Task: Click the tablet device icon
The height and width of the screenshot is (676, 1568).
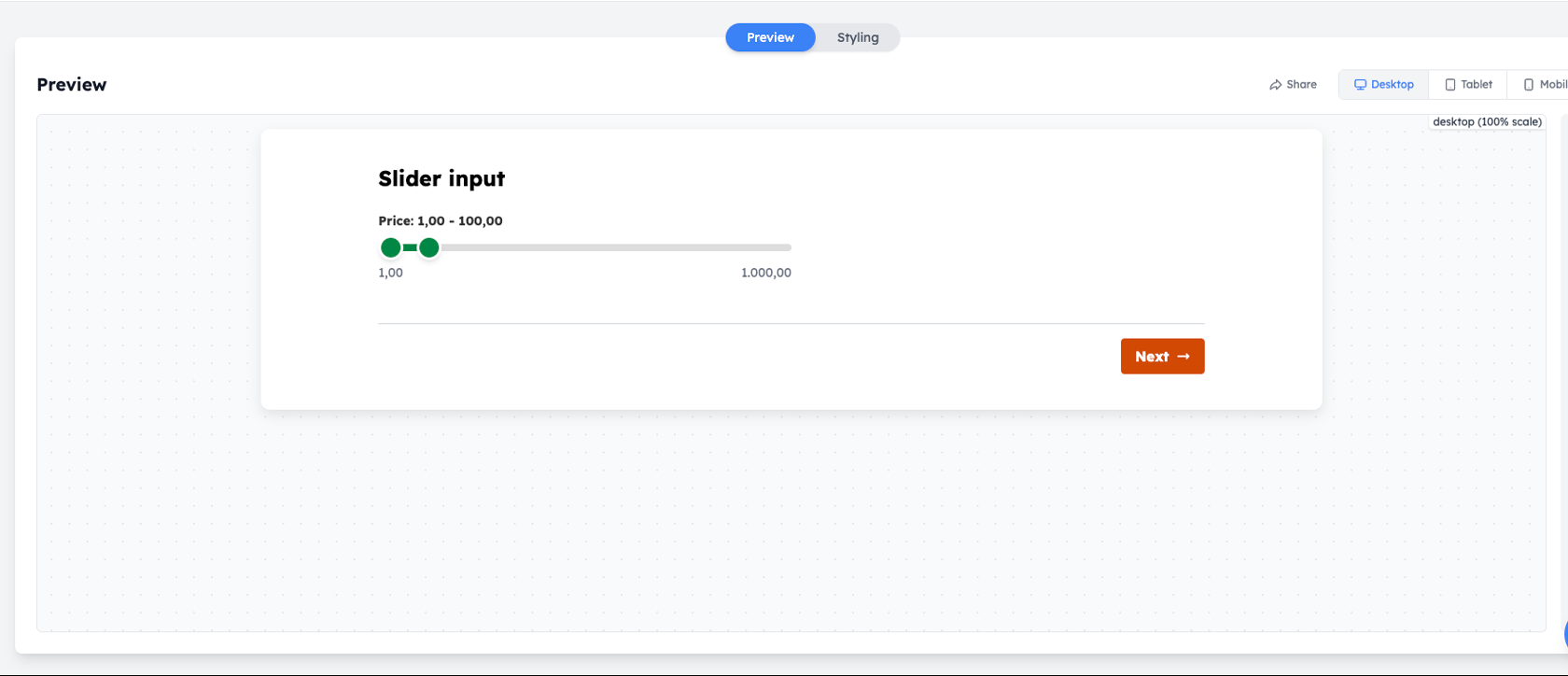Action: [1450, 85]
